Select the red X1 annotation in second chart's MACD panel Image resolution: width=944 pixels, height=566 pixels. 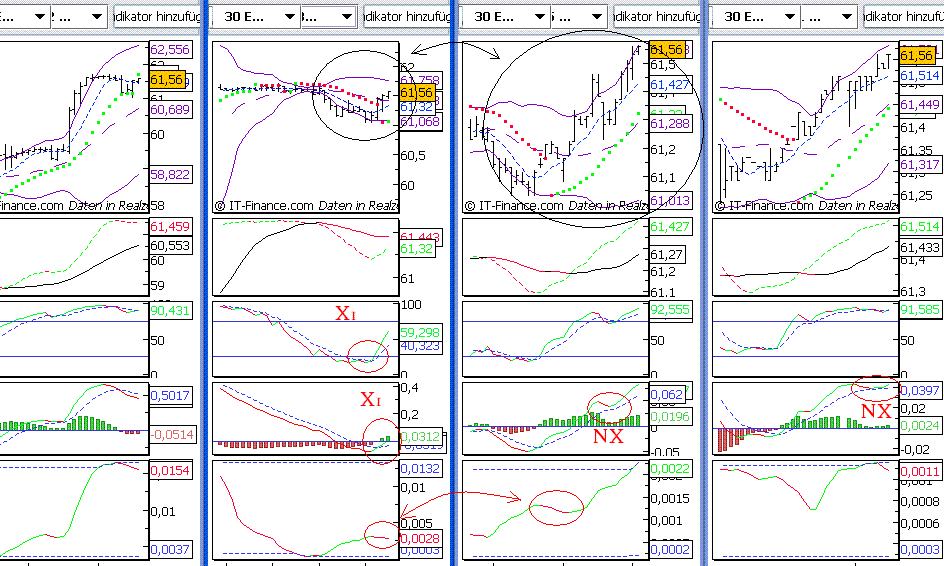coord(371,400)
